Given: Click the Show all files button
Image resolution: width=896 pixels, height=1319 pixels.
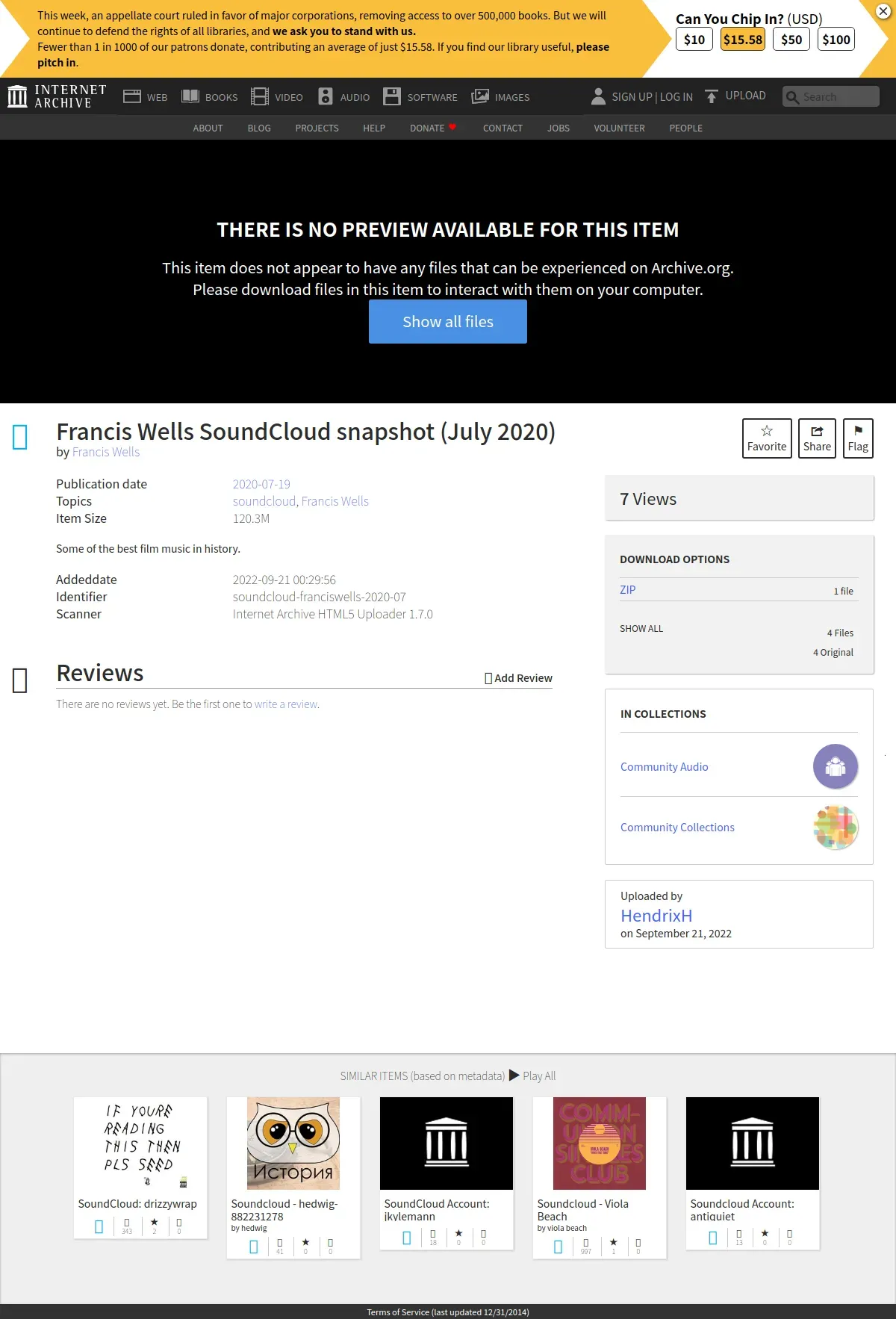Looking at the screenshot, I should click(x=448, y=322).
